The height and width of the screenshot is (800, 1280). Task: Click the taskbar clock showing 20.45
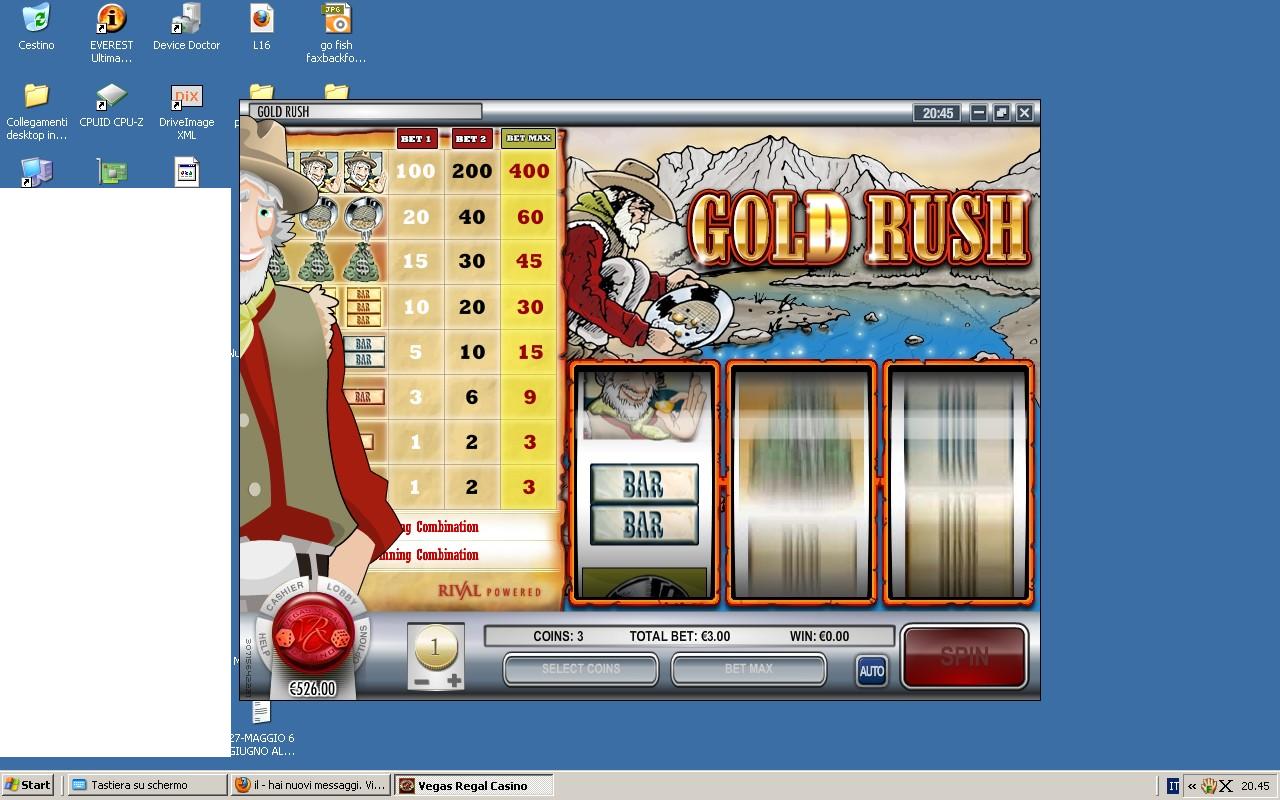tap(1255, 786)
